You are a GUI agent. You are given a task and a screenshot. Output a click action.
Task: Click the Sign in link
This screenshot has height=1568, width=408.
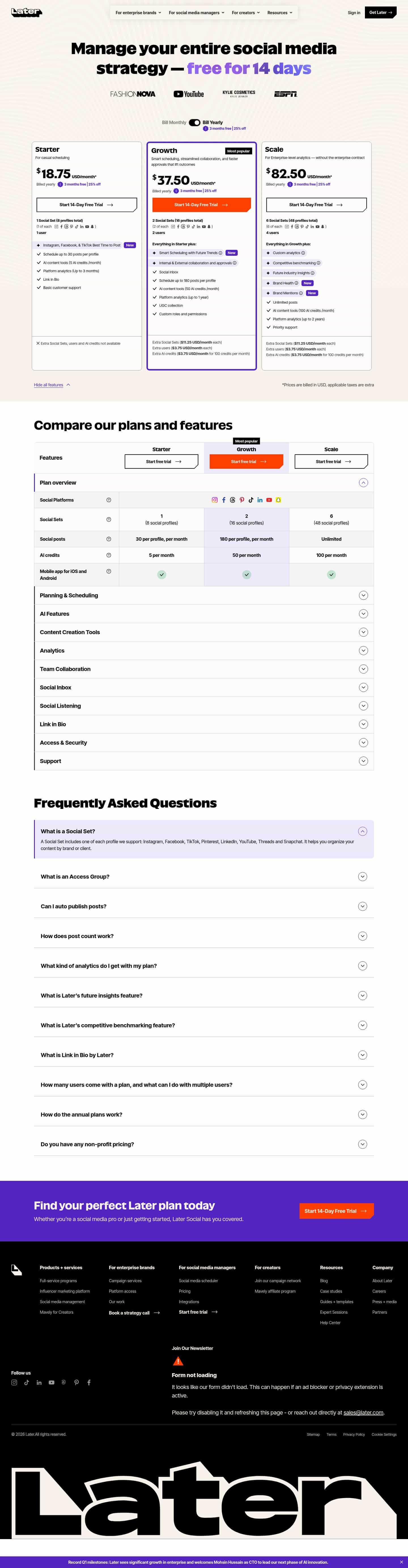[354, 12]
